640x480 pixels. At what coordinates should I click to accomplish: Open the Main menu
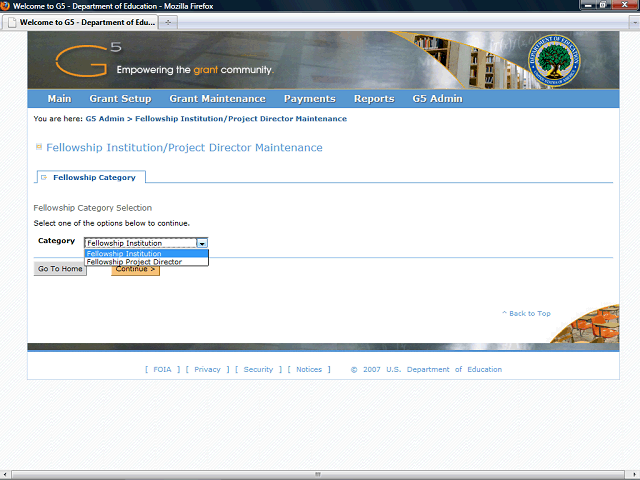[59, 99]
